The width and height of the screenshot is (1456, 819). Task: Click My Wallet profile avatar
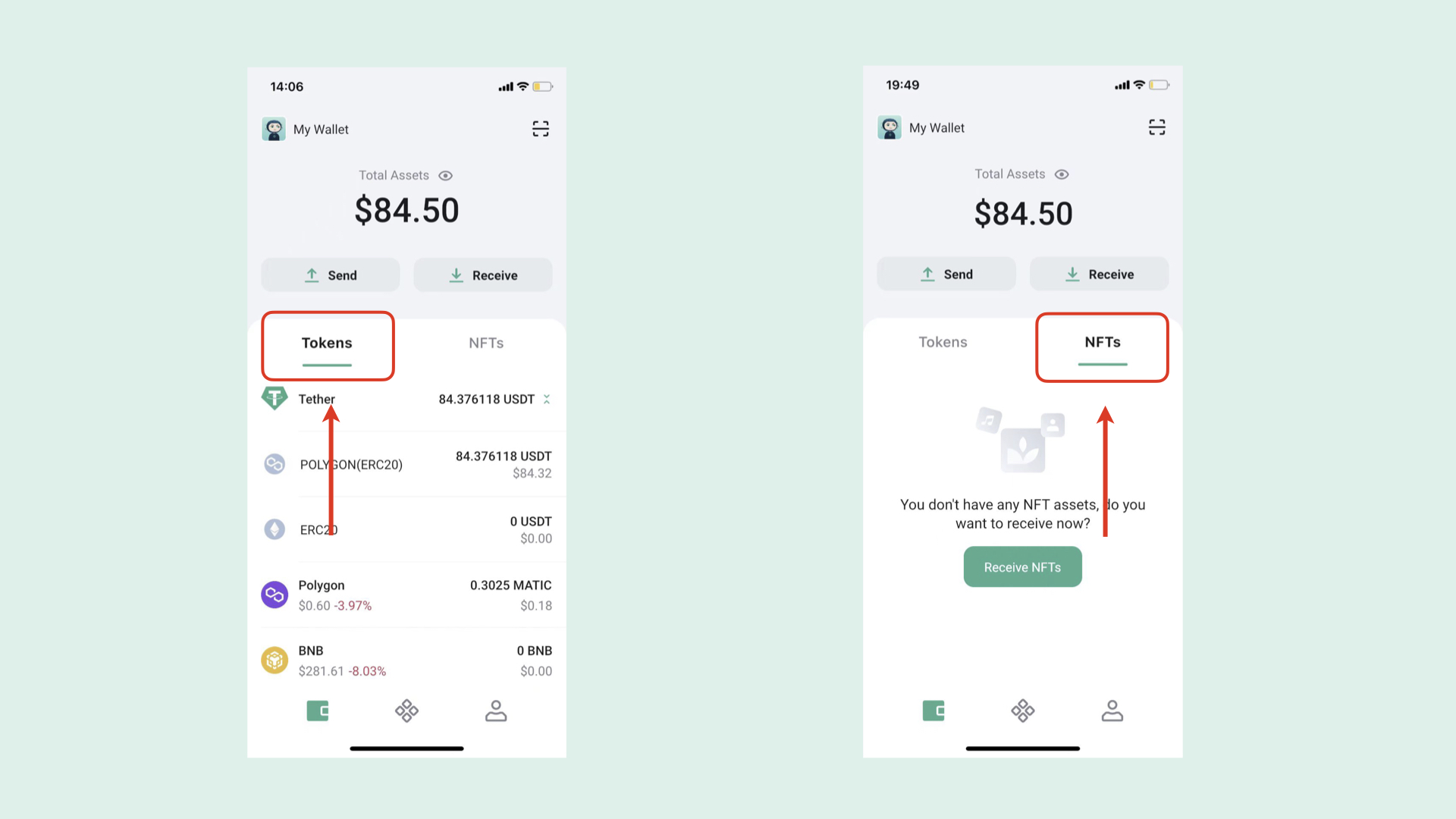pyautogui.click(x=275, y=129)
